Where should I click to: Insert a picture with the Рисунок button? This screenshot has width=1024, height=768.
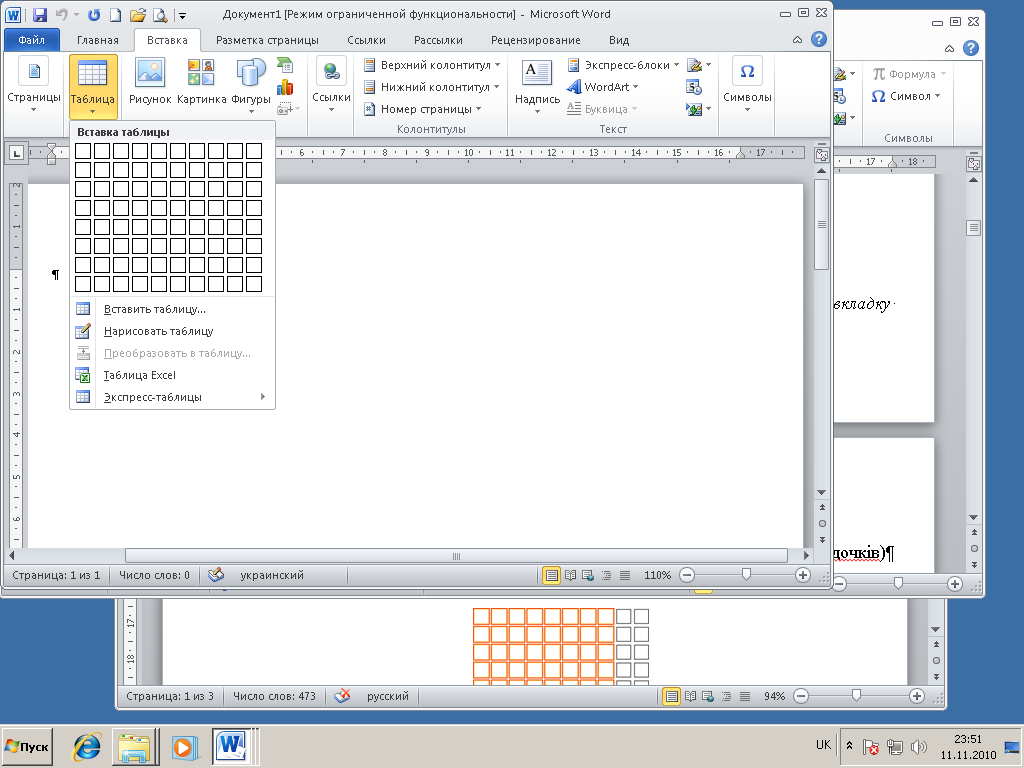150,82
